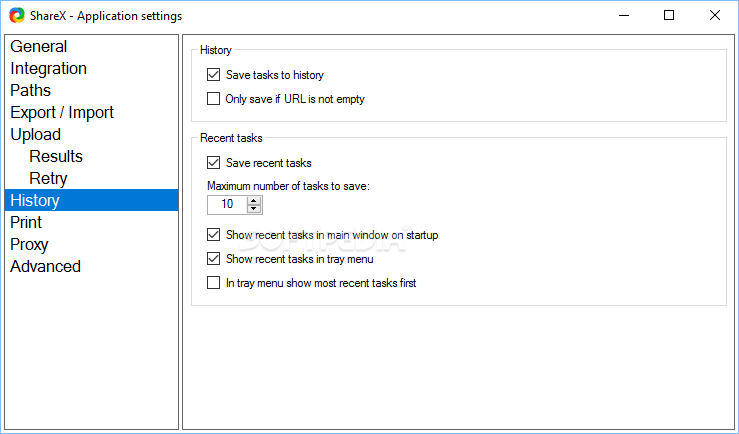Maximize the Application settings window
Screen dimensions: 739x434
pyautogui.click(x=669, y=16)
